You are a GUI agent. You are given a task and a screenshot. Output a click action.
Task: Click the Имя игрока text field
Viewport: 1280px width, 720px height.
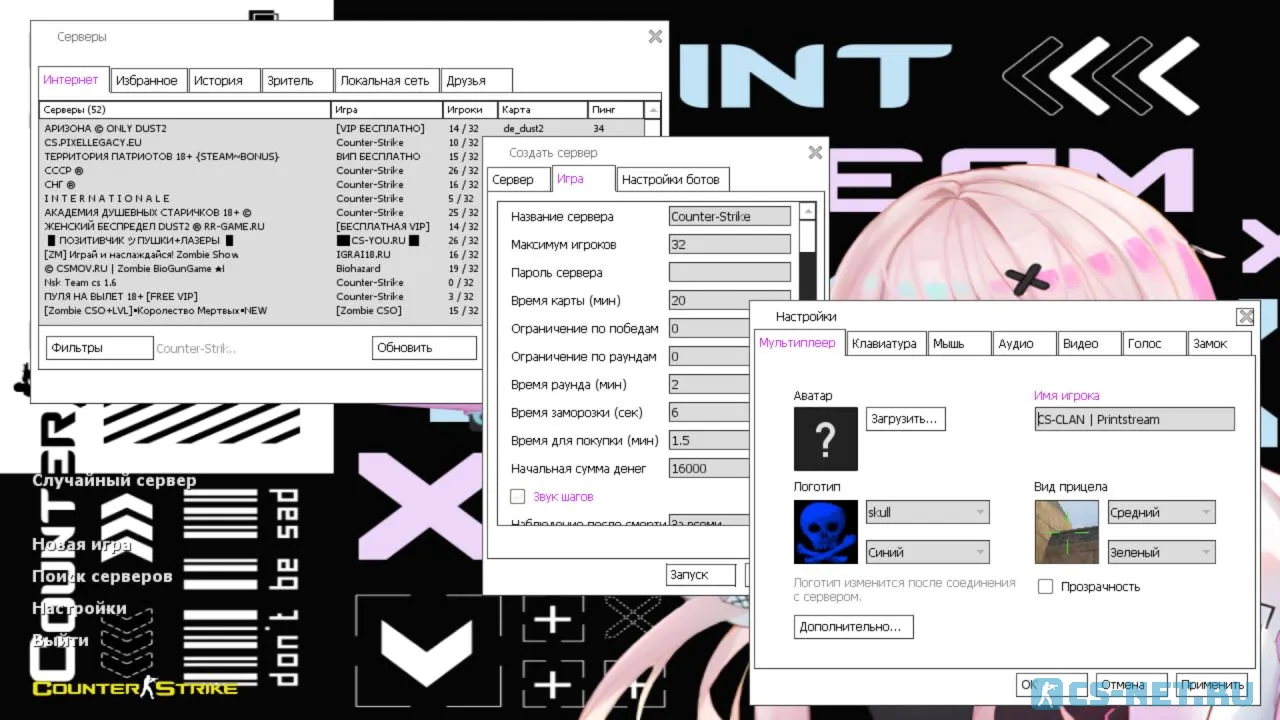coord(1134,420)
